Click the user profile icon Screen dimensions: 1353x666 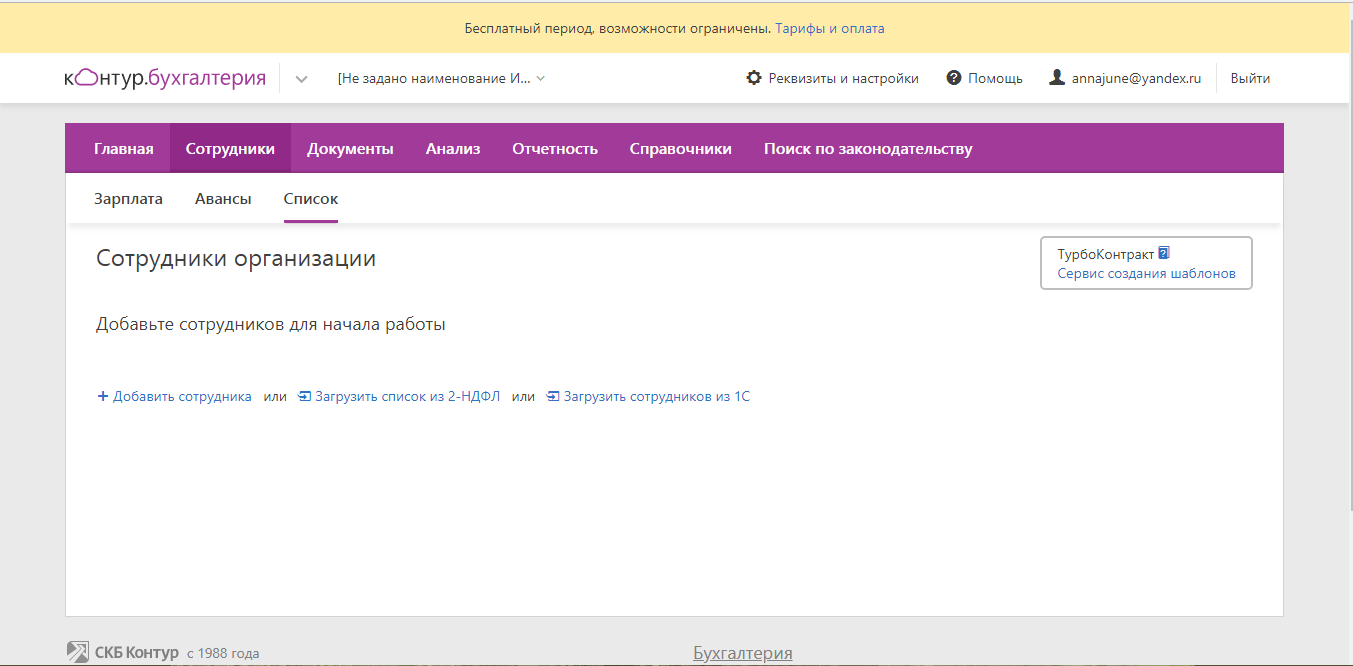coord(1057,78)
